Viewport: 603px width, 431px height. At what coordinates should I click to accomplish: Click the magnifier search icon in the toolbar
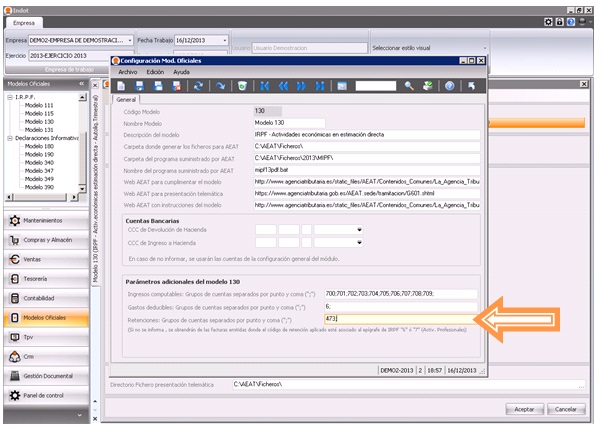[409, 86]
